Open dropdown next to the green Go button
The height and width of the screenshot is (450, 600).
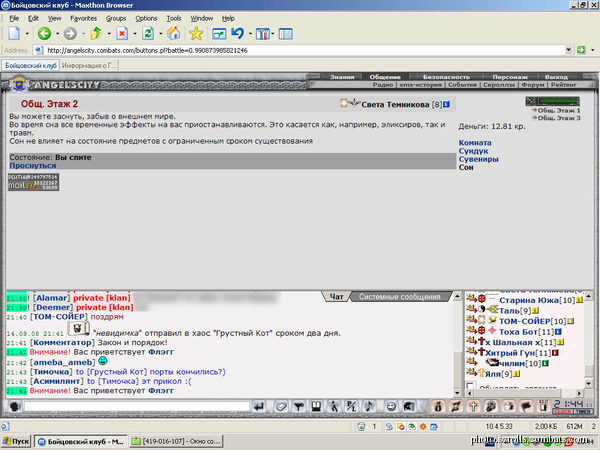click(592, 50)
